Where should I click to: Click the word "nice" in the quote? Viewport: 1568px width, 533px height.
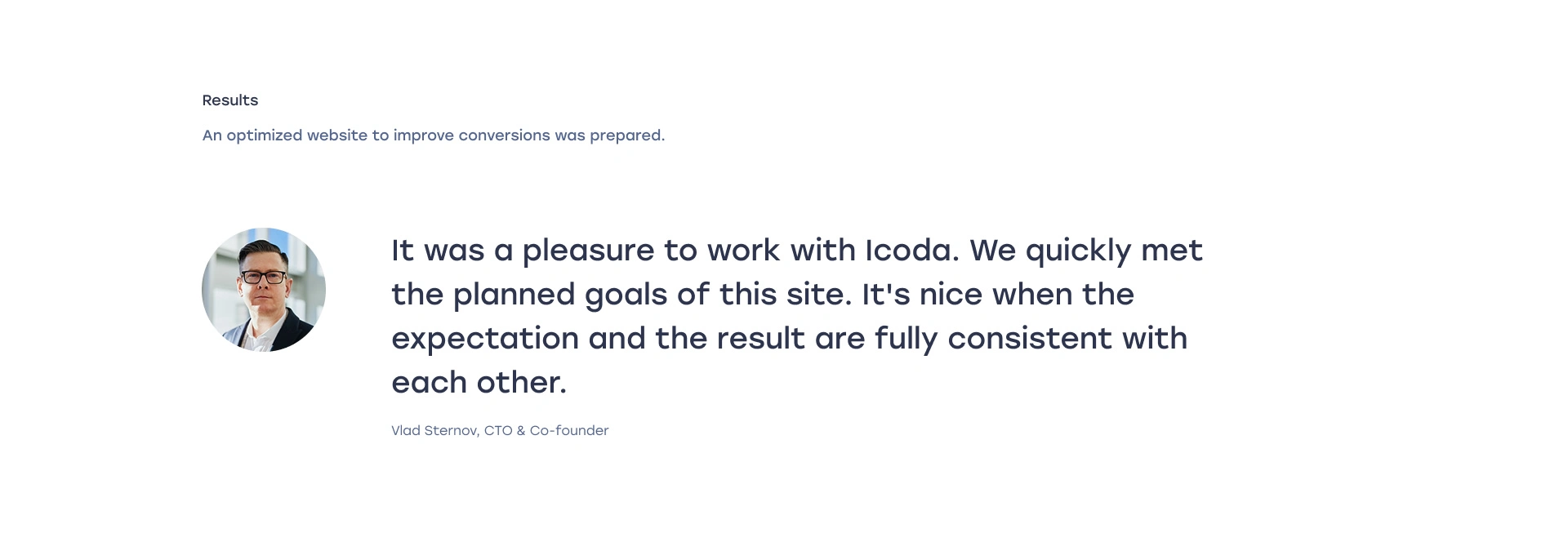coord(951,295)
